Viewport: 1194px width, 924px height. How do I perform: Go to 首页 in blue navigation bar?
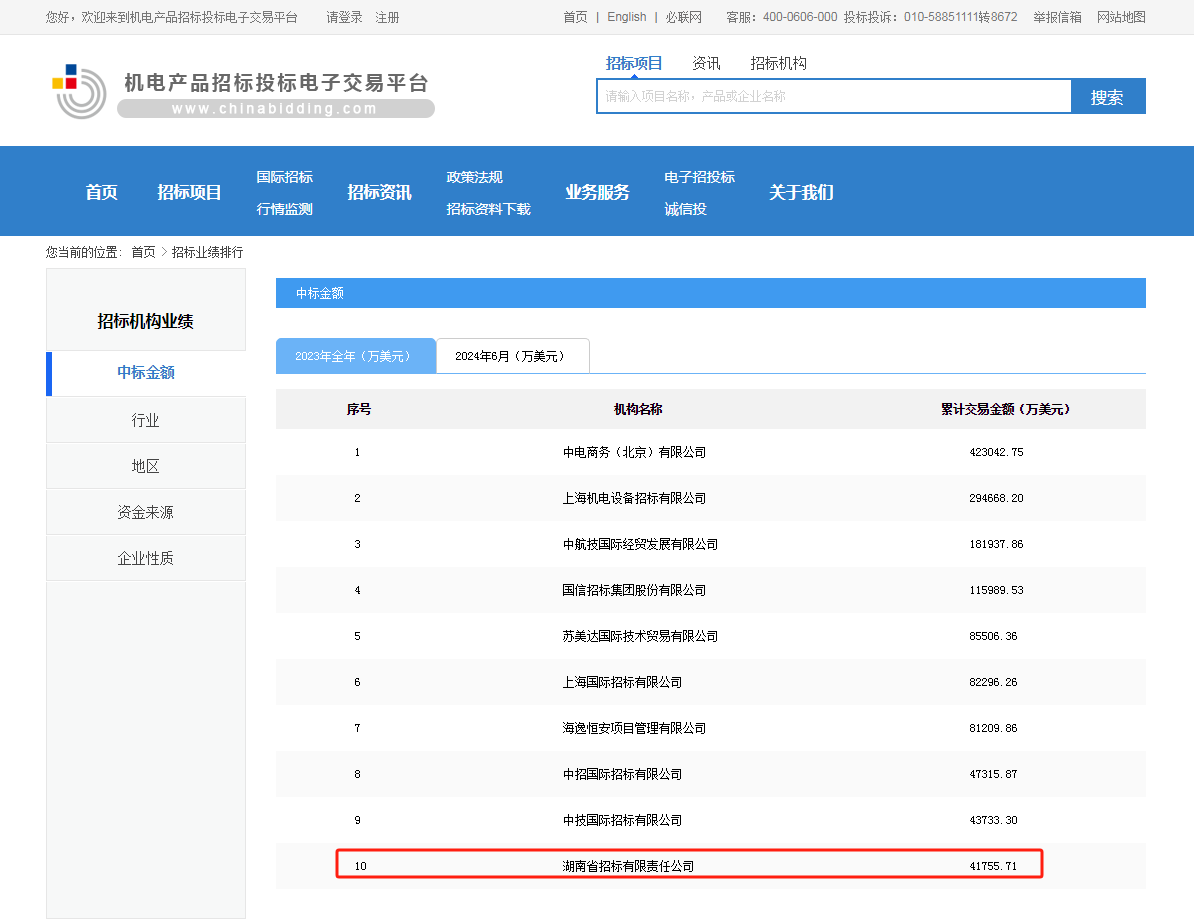101,192
